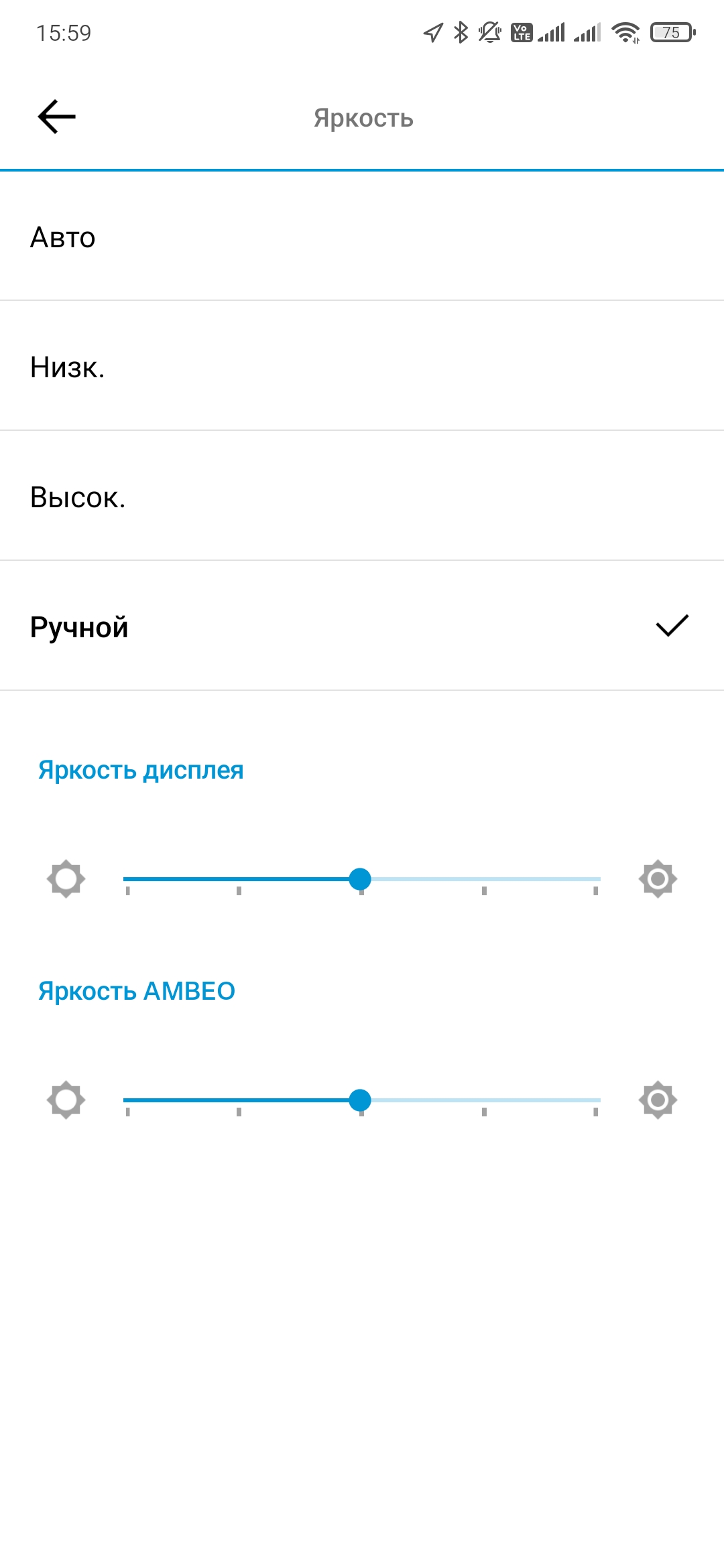
Task: Tap low brightness icon for display slider
Action: pos(66,878)
